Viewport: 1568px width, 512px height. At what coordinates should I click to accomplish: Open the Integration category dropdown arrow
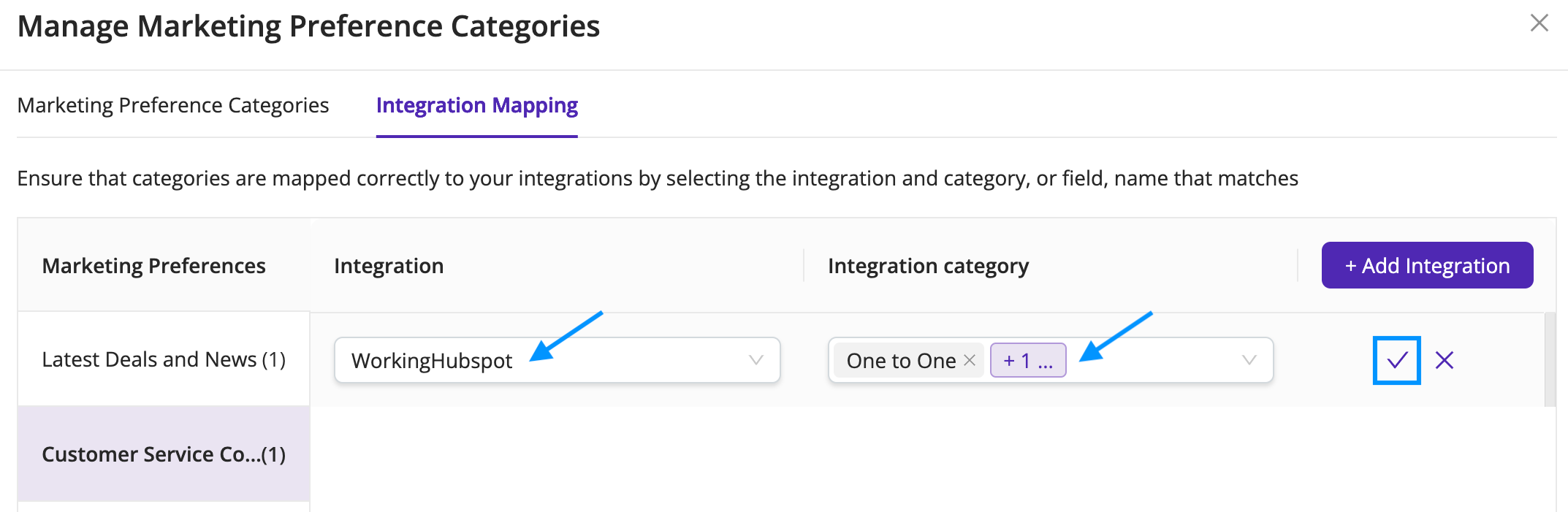tap(1249, 360)
